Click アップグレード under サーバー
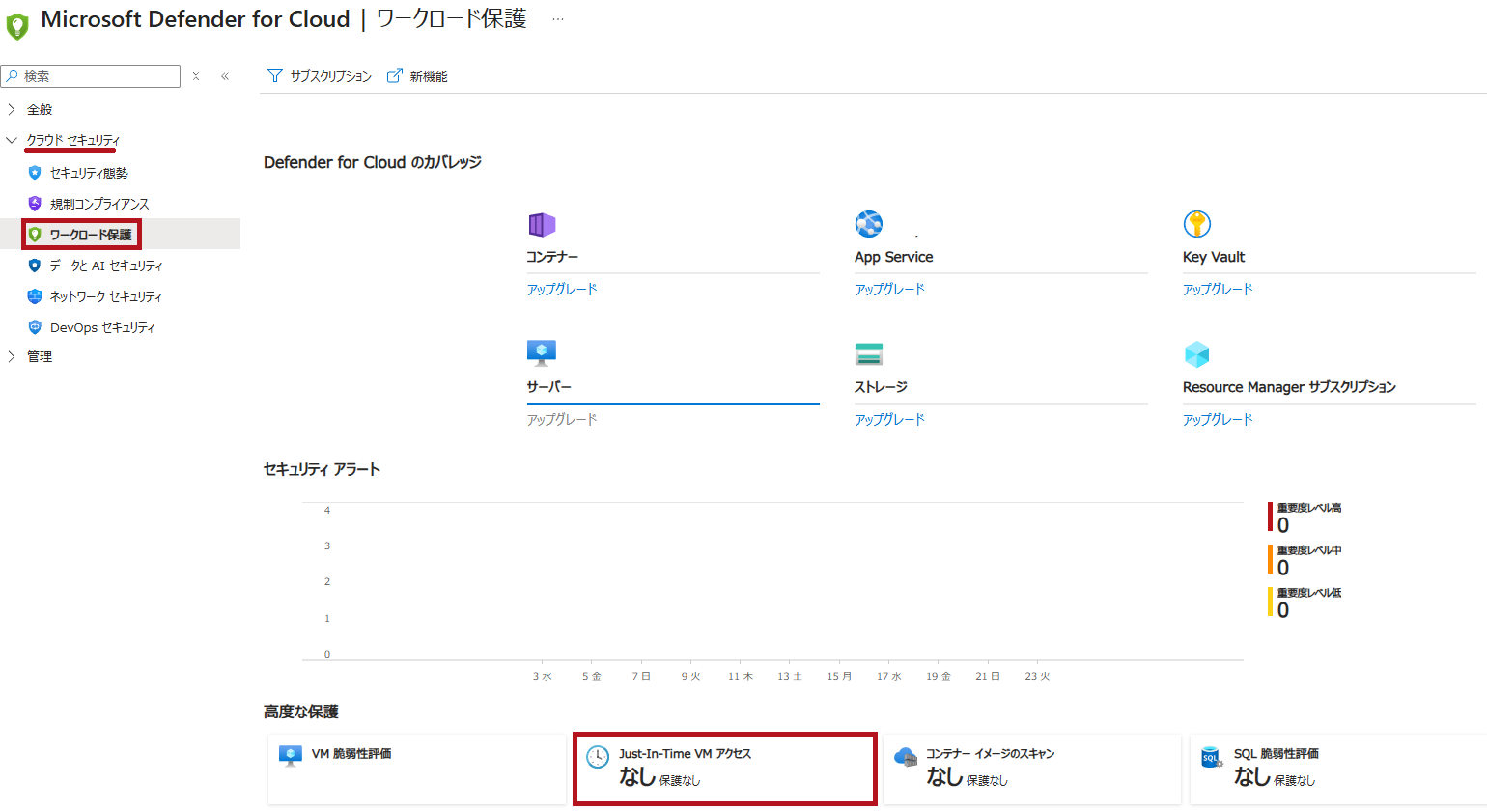 click(561, 418)
